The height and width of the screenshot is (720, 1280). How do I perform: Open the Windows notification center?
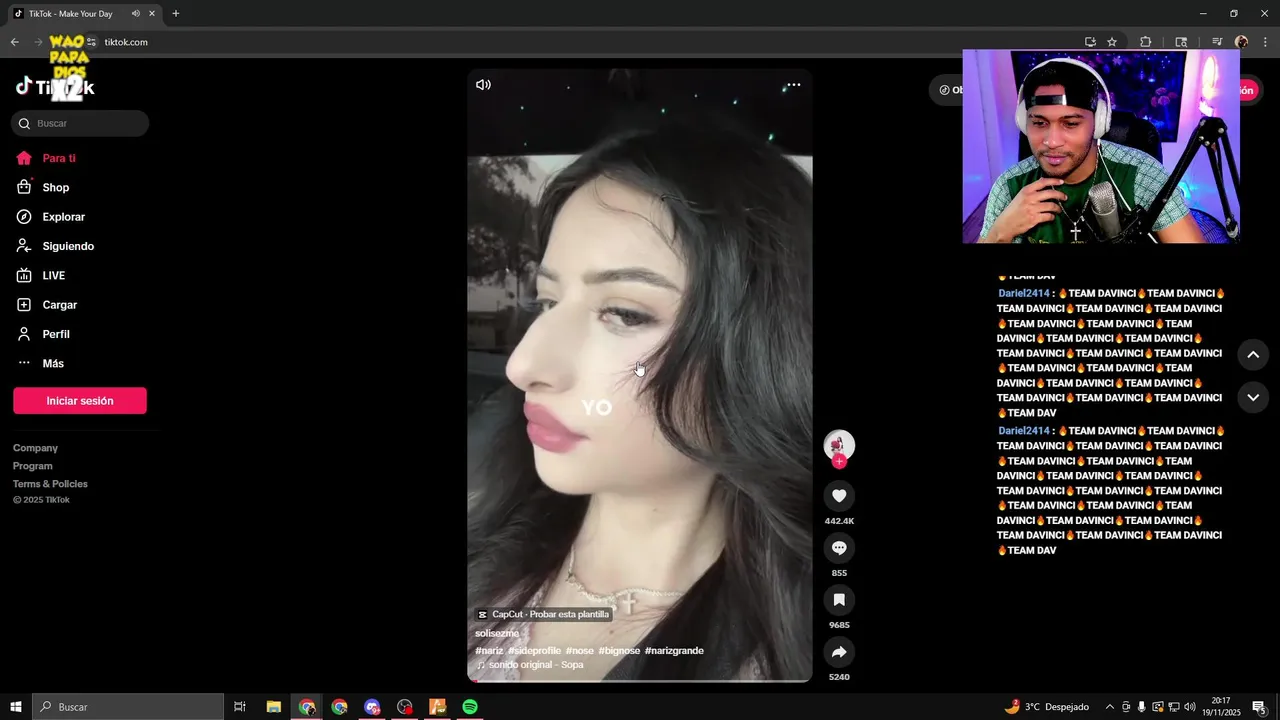1260,707
